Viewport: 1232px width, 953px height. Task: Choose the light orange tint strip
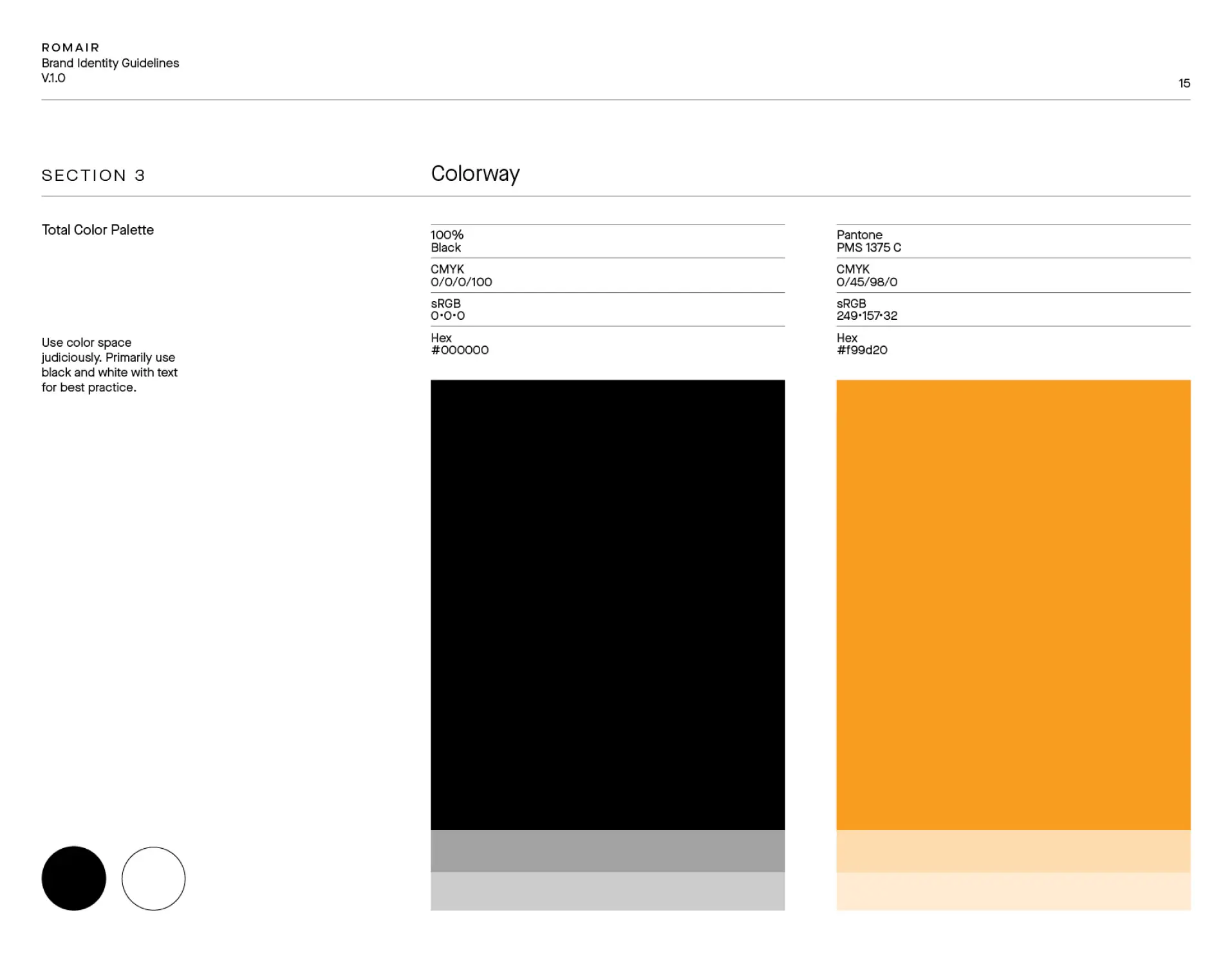[x=1013, y=850]
